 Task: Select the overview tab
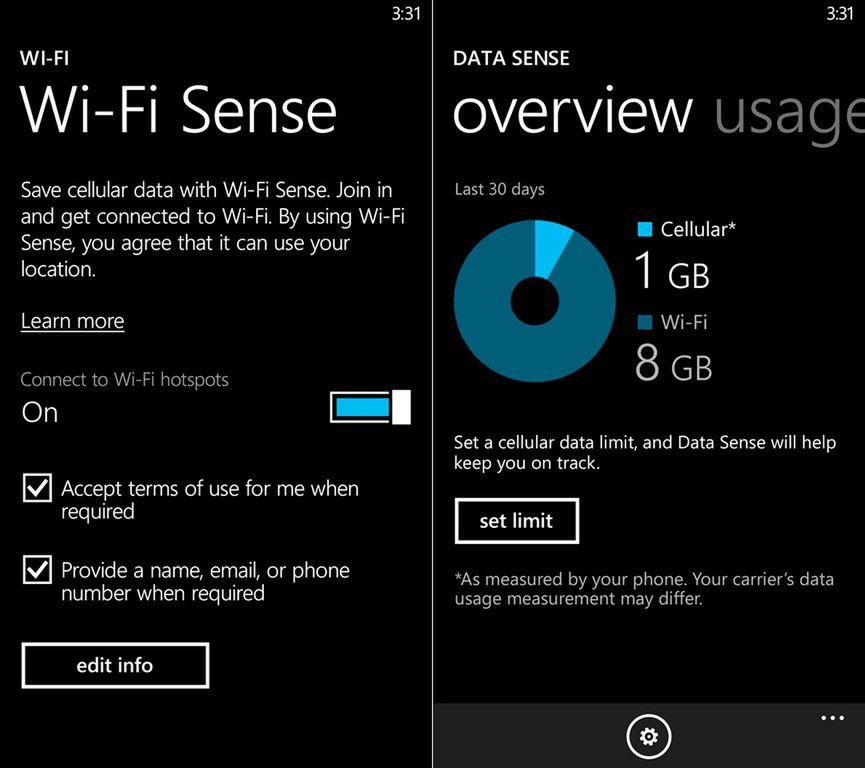tap(574, 113)
